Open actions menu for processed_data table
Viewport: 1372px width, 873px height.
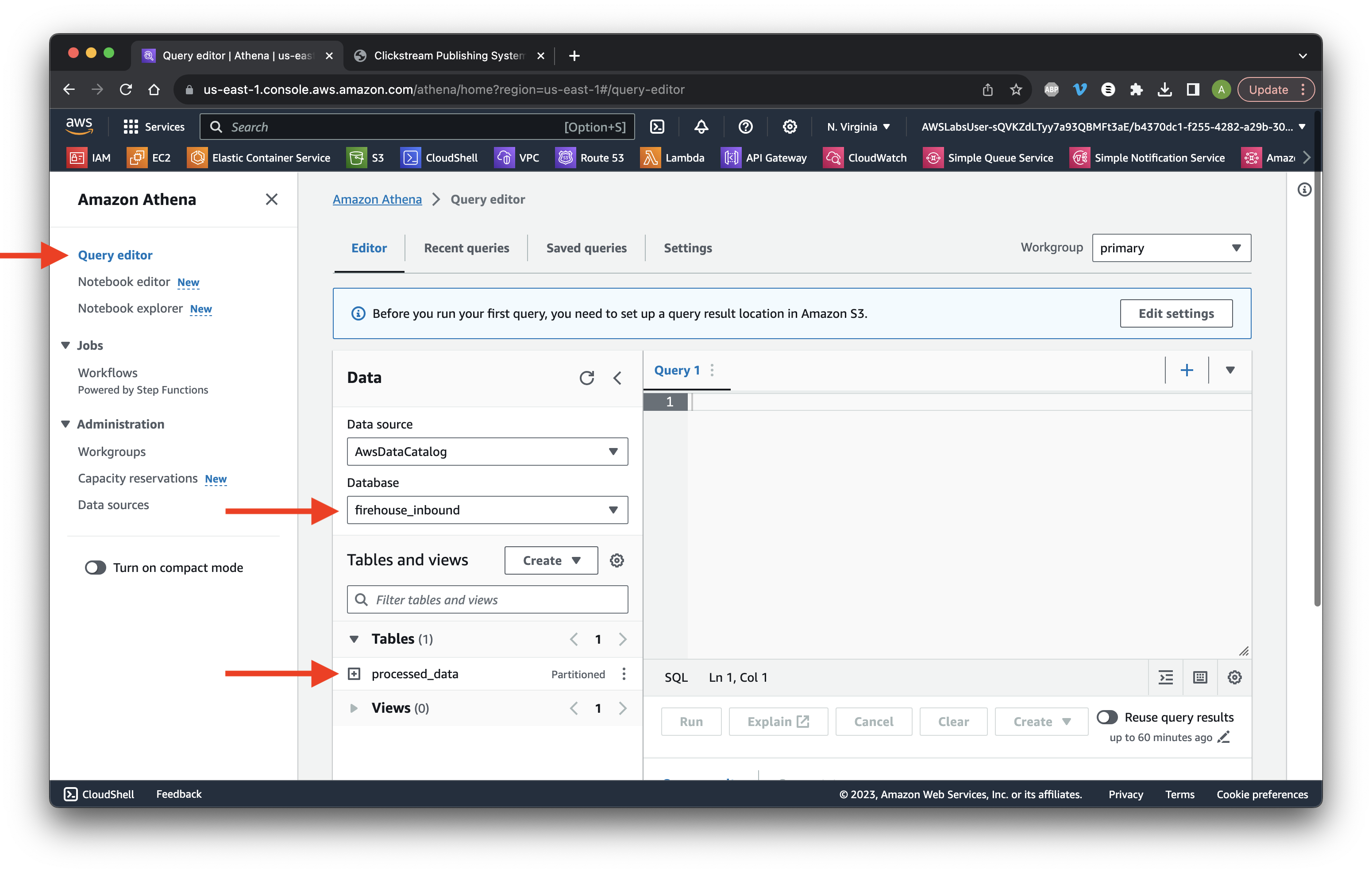pyautogui.click(x=624, y=673)
